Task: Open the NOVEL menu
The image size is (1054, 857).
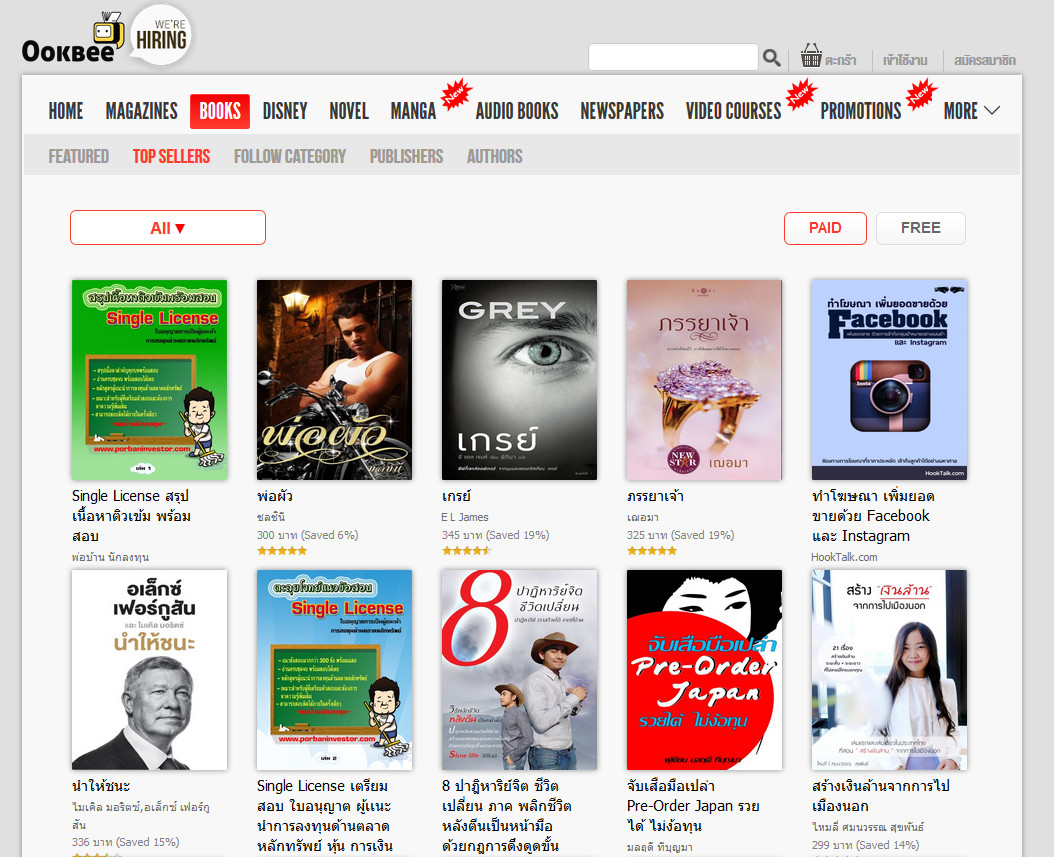Action: [x=349, y=111]
